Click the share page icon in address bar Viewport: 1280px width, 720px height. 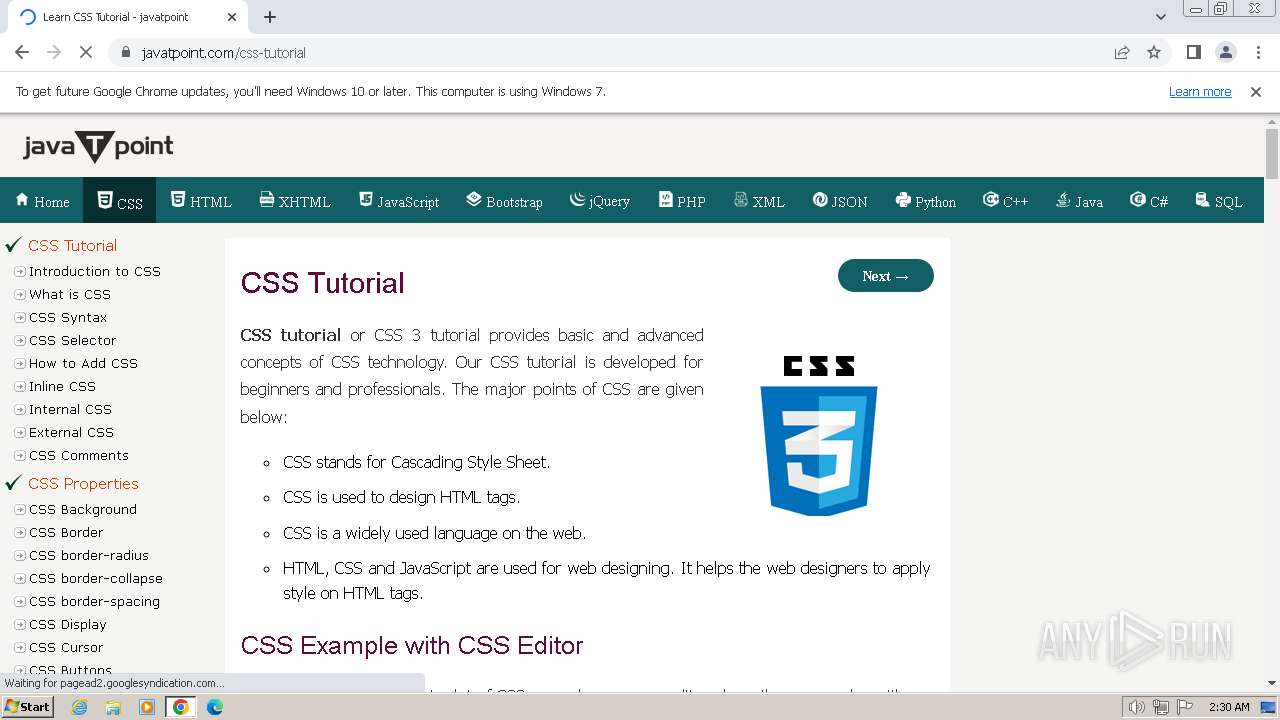click(1122, 53)
